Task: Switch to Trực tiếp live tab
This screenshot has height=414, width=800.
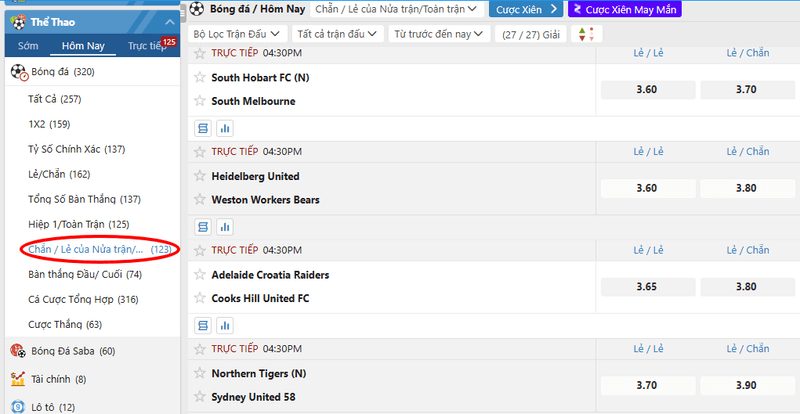Action: 149,46
